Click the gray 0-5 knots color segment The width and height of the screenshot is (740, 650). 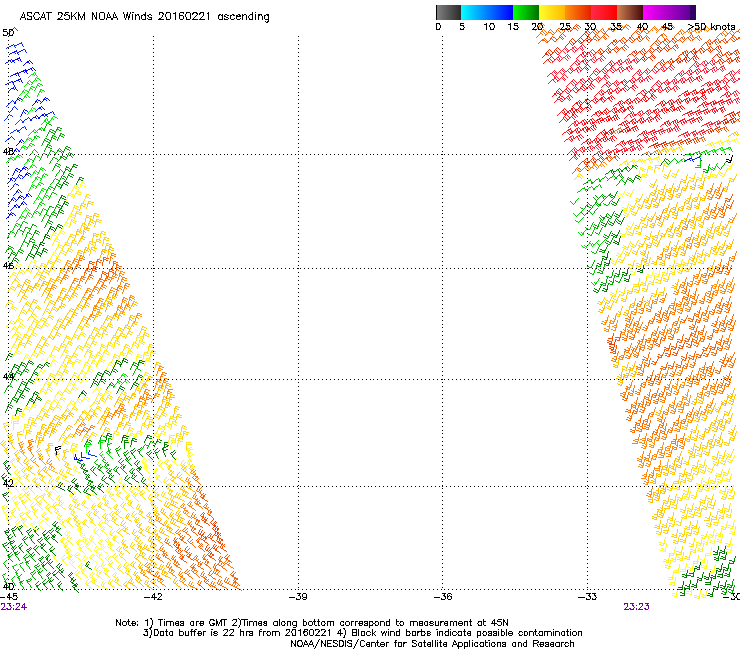click(x=448, y=12)
